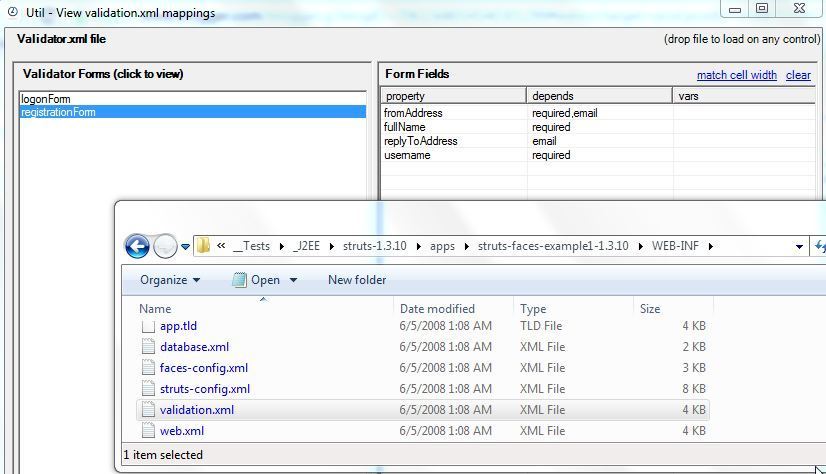Click the Explorer forward arrow button
This screenshot has width=826, height=474.
165,246
